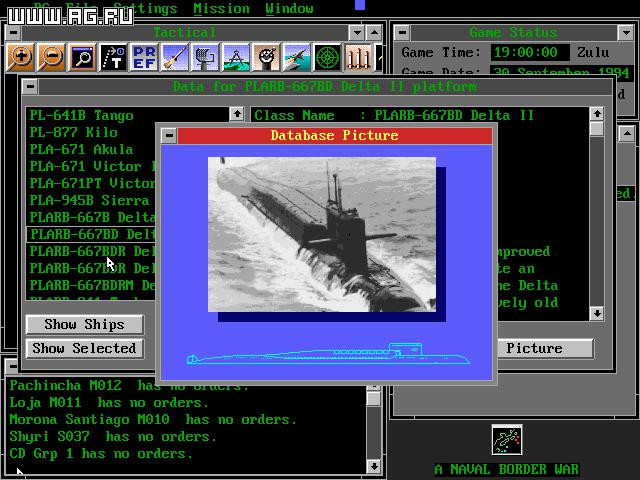Click the aircraft takeoff air operations icon
Viewport: 640px width, 480px height.
297,57
